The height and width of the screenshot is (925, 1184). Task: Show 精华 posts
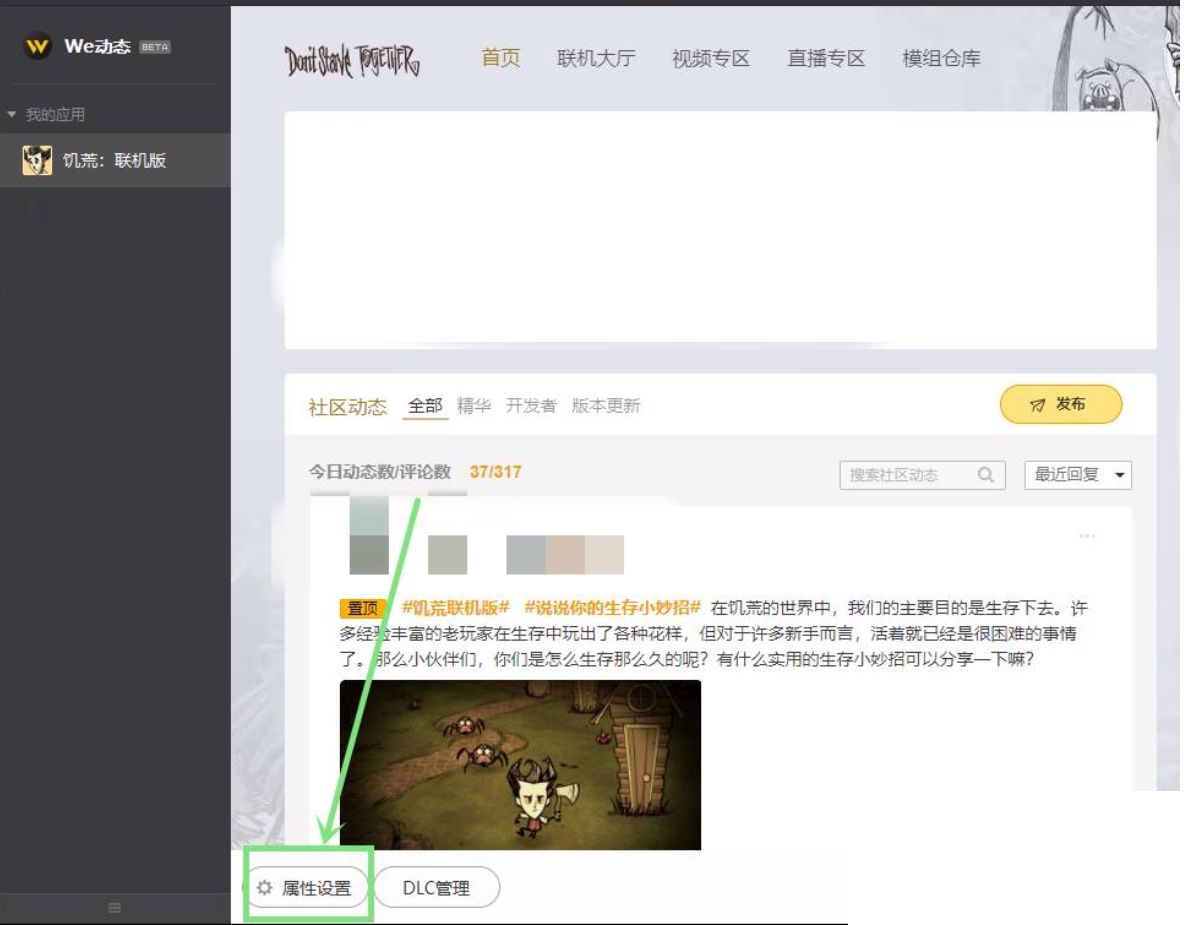coord(474,405)
